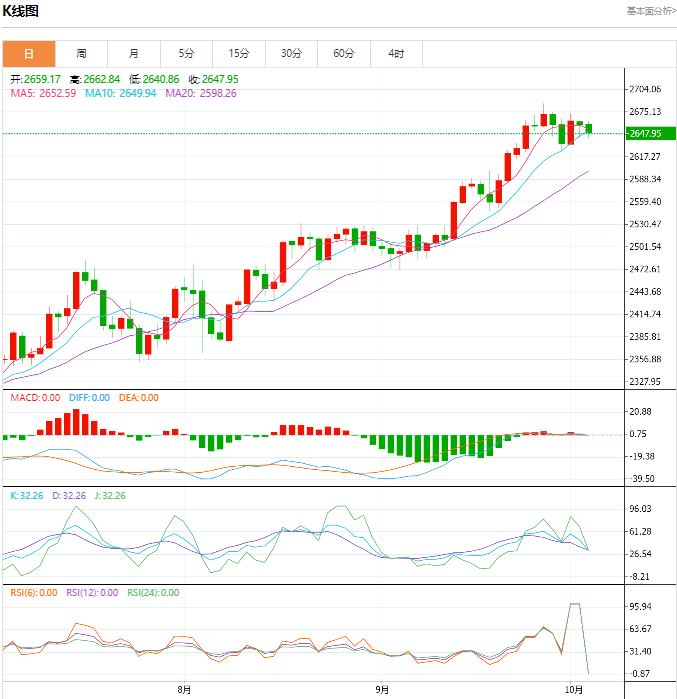Viewport: 677px width, 699px height.
Task: Click the green 2647.95 current price tag
Action: coord(645,133)
